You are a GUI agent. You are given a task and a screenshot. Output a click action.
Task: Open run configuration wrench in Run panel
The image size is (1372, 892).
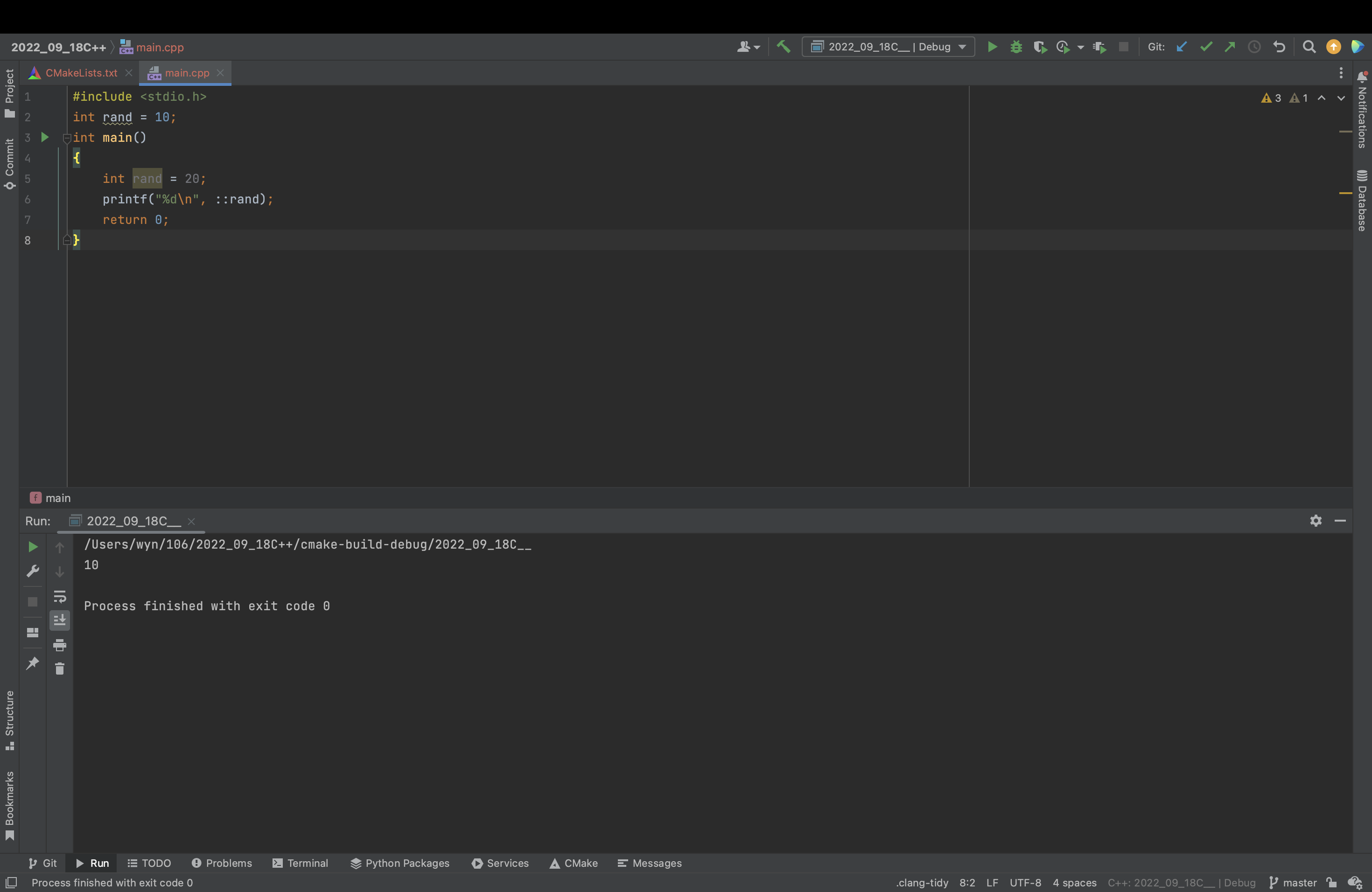coord(33,571)
